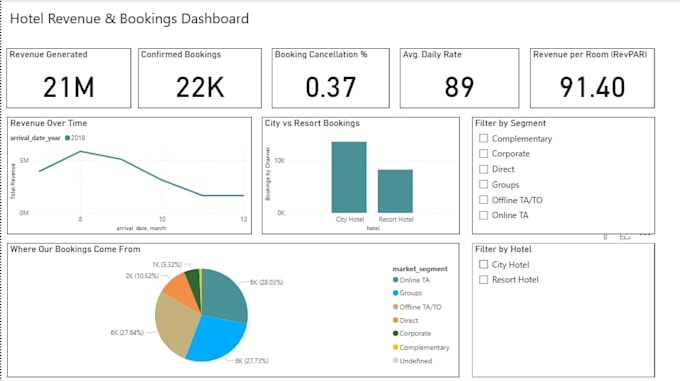Click the City vs Resort Bookings title
The image size is (680, 381).
tap(312, 123)
